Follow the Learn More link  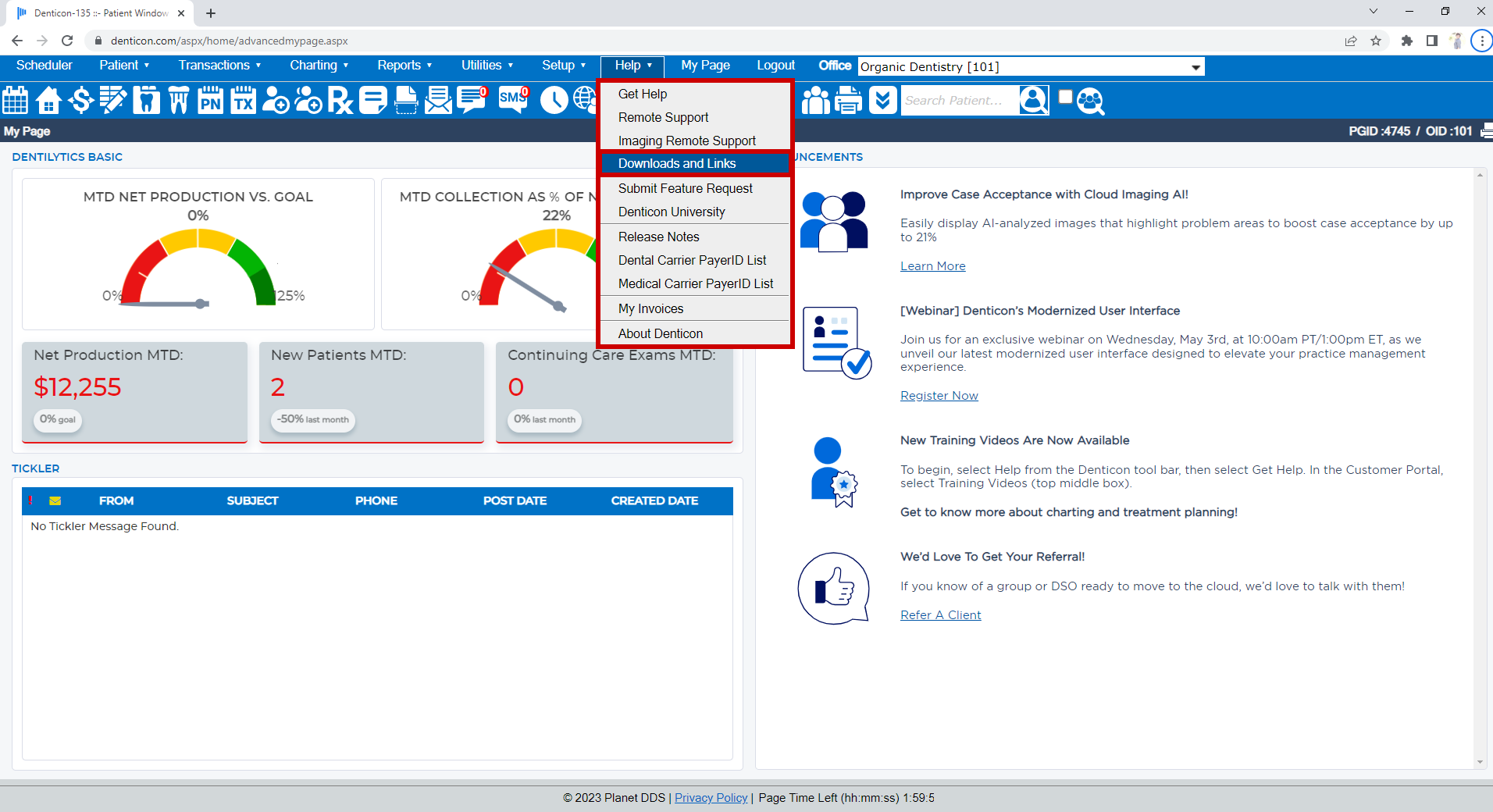pos(932,266)
